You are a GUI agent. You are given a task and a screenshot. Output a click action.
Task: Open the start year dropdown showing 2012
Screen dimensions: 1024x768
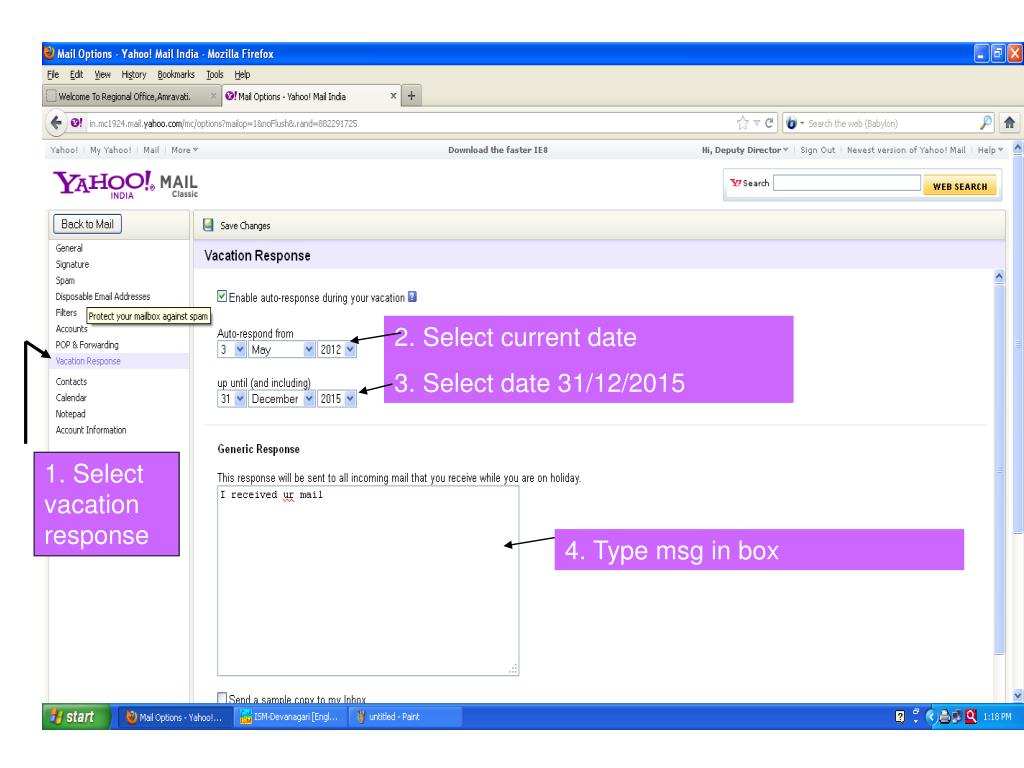click(337, 349)
